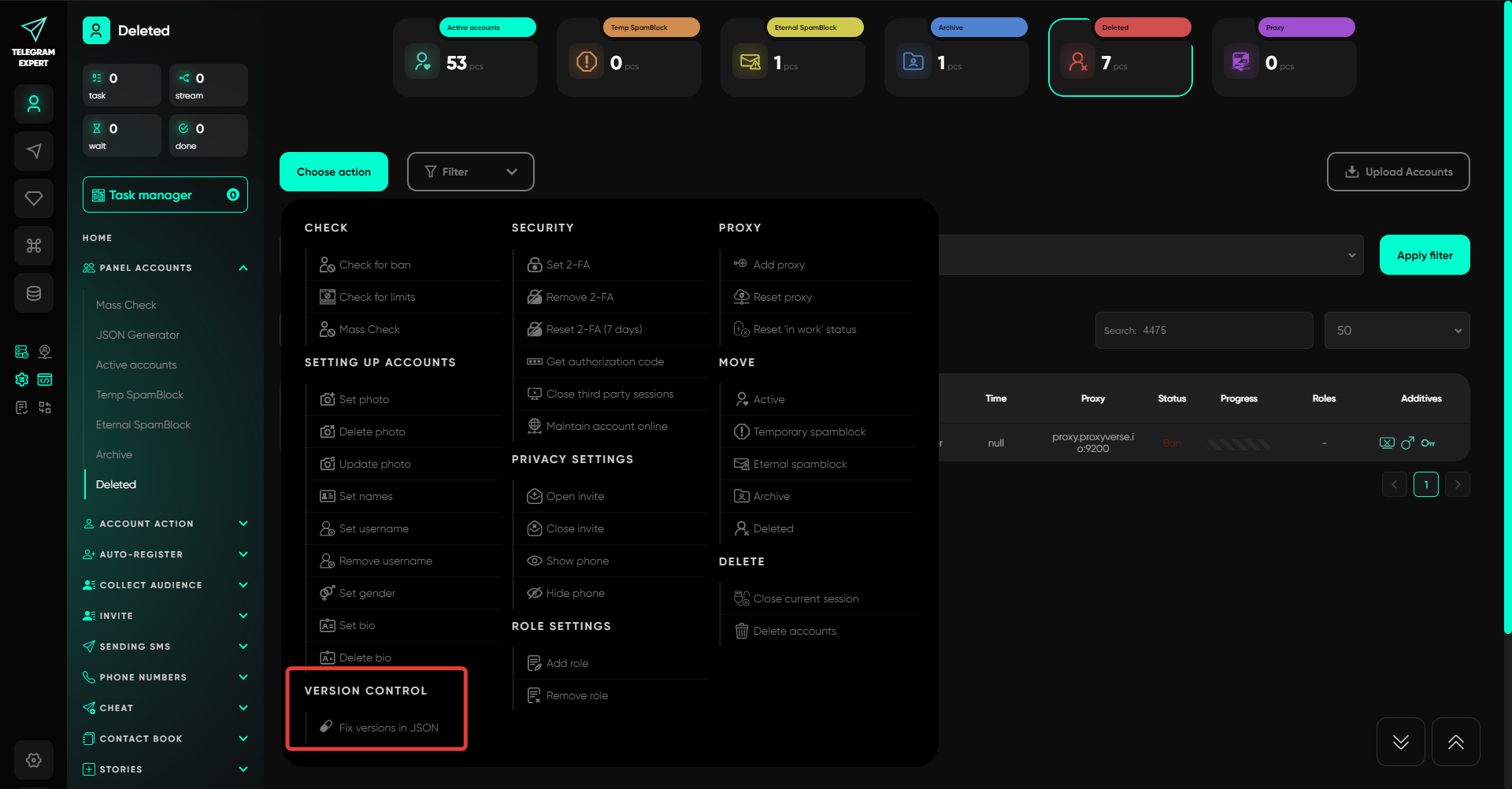Open settings gear at sidebar bottom

pyautogui.click(x=34, y=760)
